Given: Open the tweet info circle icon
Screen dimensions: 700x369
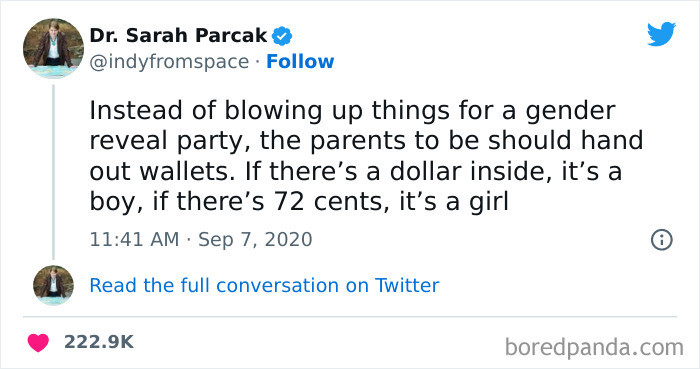Looking at the screenshot, I should pyautogui.click(x=662, y=240).
